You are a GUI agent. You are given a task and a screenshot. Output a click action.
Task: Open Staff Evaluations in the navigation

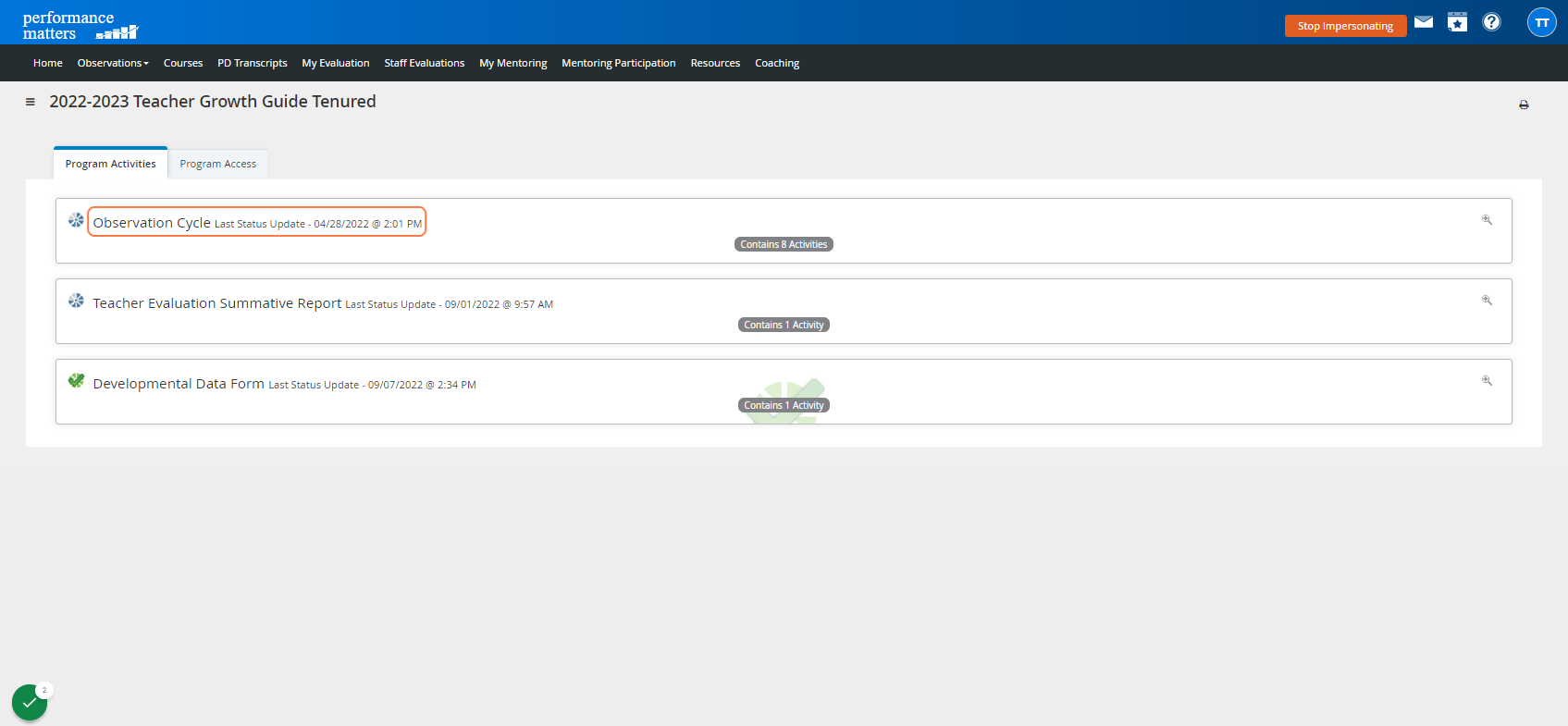tap(425, 63)
